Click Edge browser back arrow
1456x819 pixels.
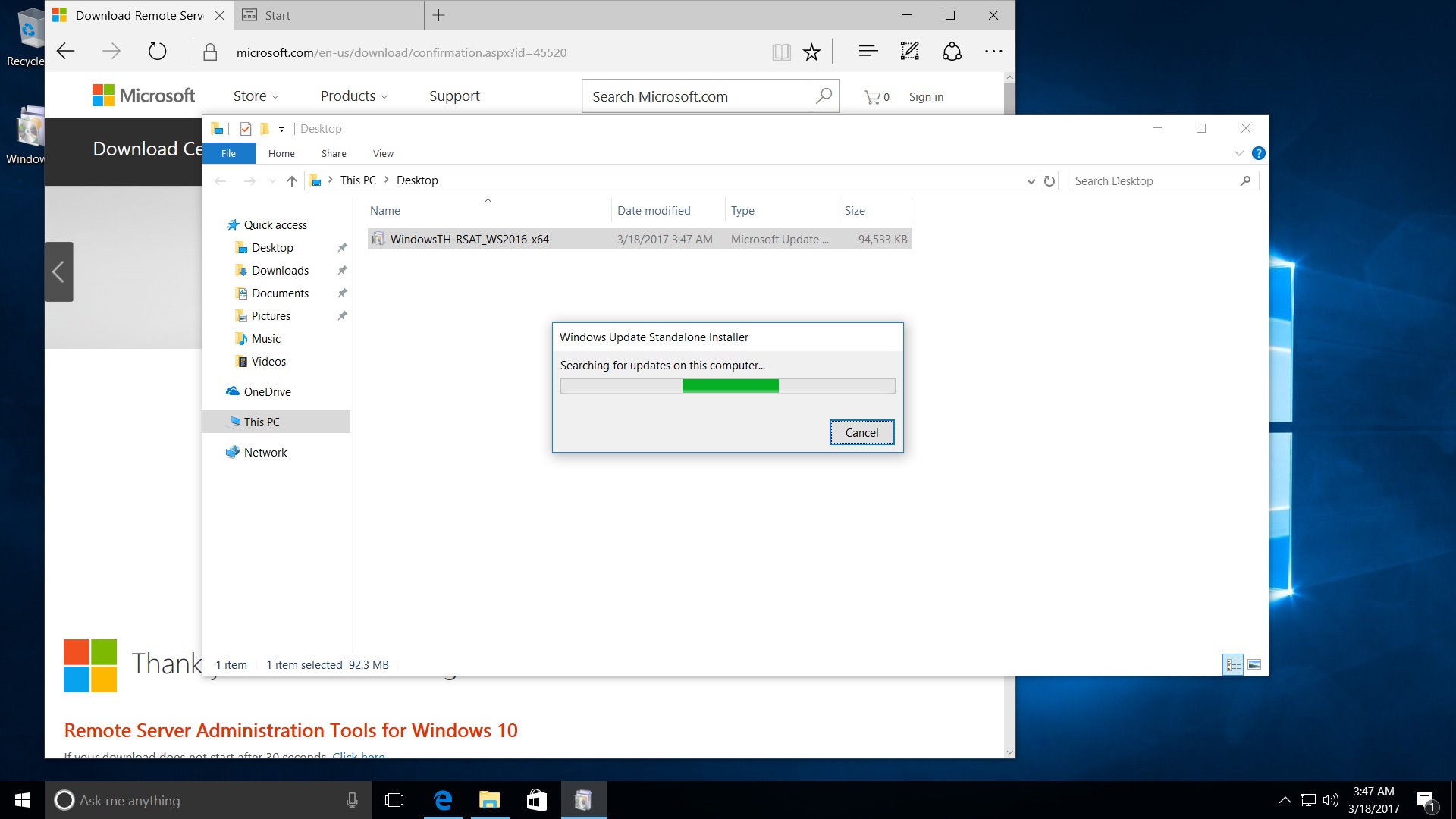(x=66, y=52)
